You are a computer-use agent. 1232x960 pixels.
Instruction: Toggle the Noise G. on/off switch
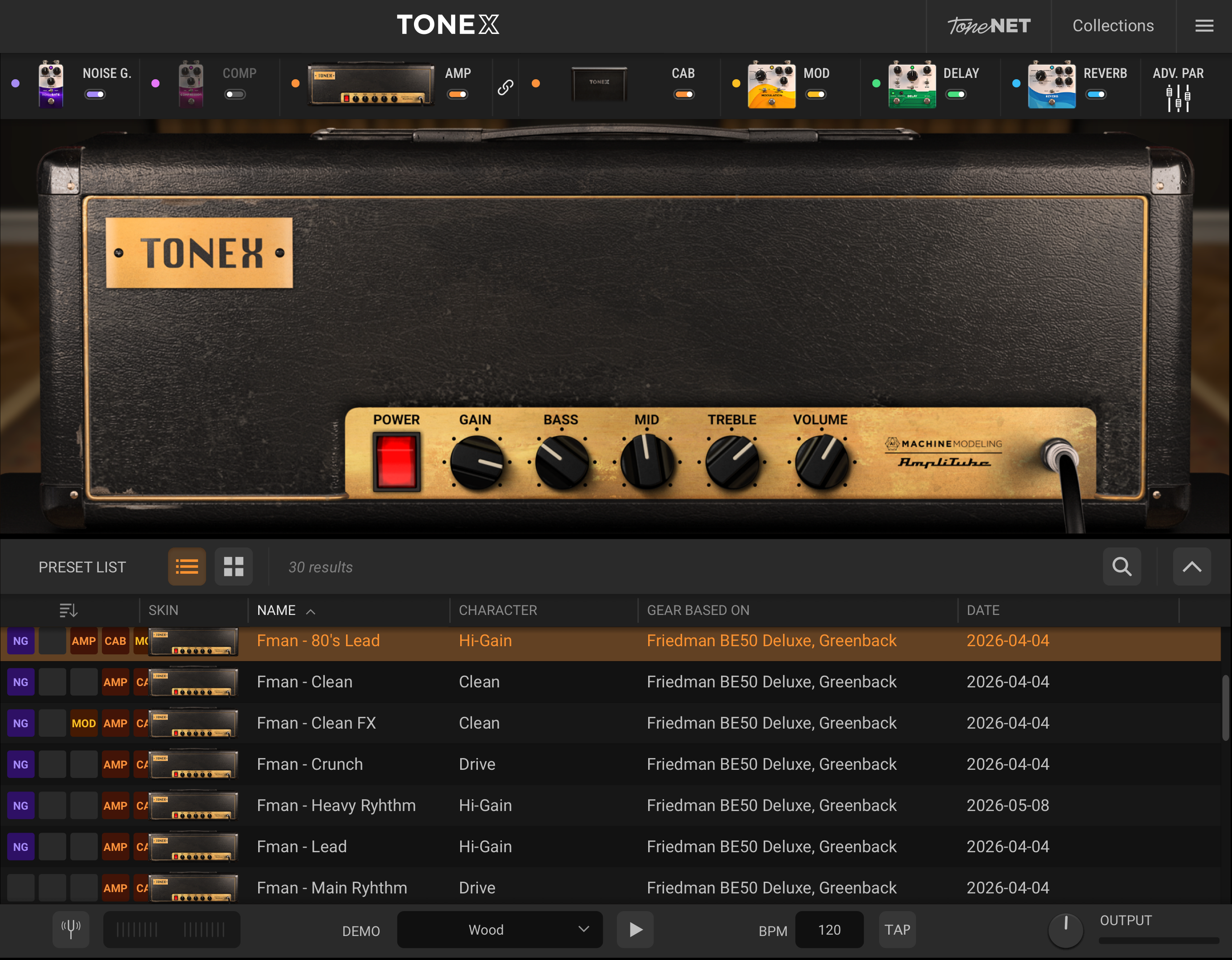(x=95, y=94)
